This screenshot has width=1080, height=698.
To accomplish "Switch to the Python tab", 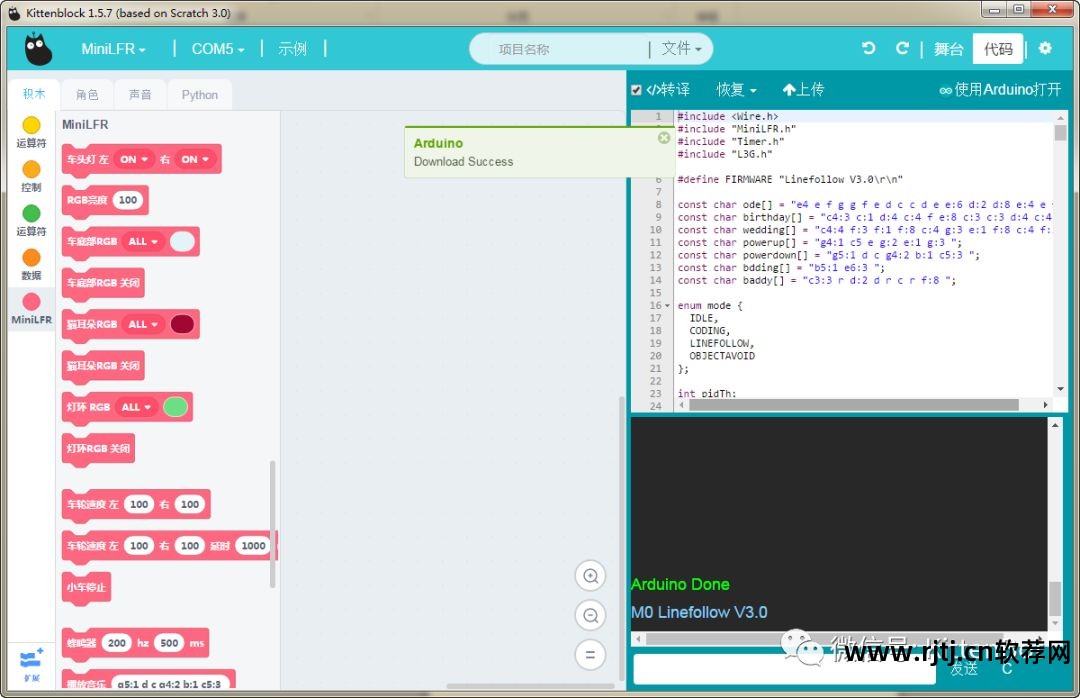I will pos(200,95).
